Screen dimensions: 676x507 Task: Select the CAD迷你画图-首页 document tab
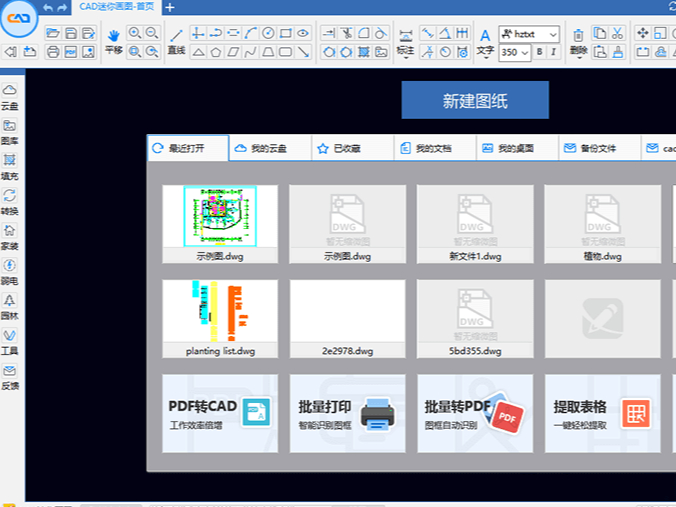[x=117, y=7]
